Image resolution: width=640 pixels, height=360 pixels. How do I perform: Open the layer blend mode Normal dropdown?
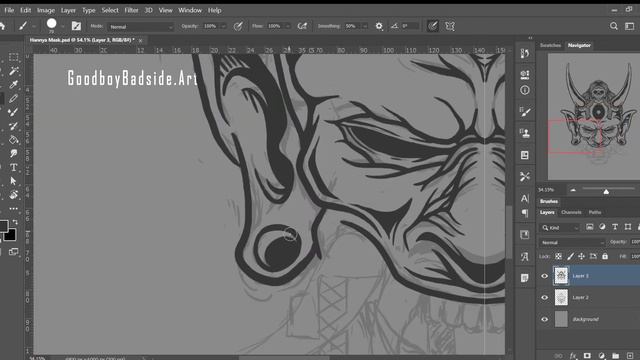coord(572,242)
